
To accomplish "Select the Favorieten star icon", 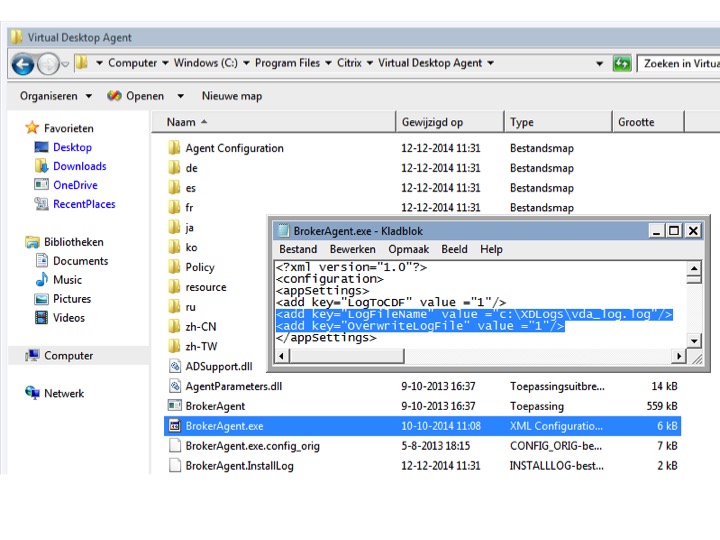I will click(32, 128).
